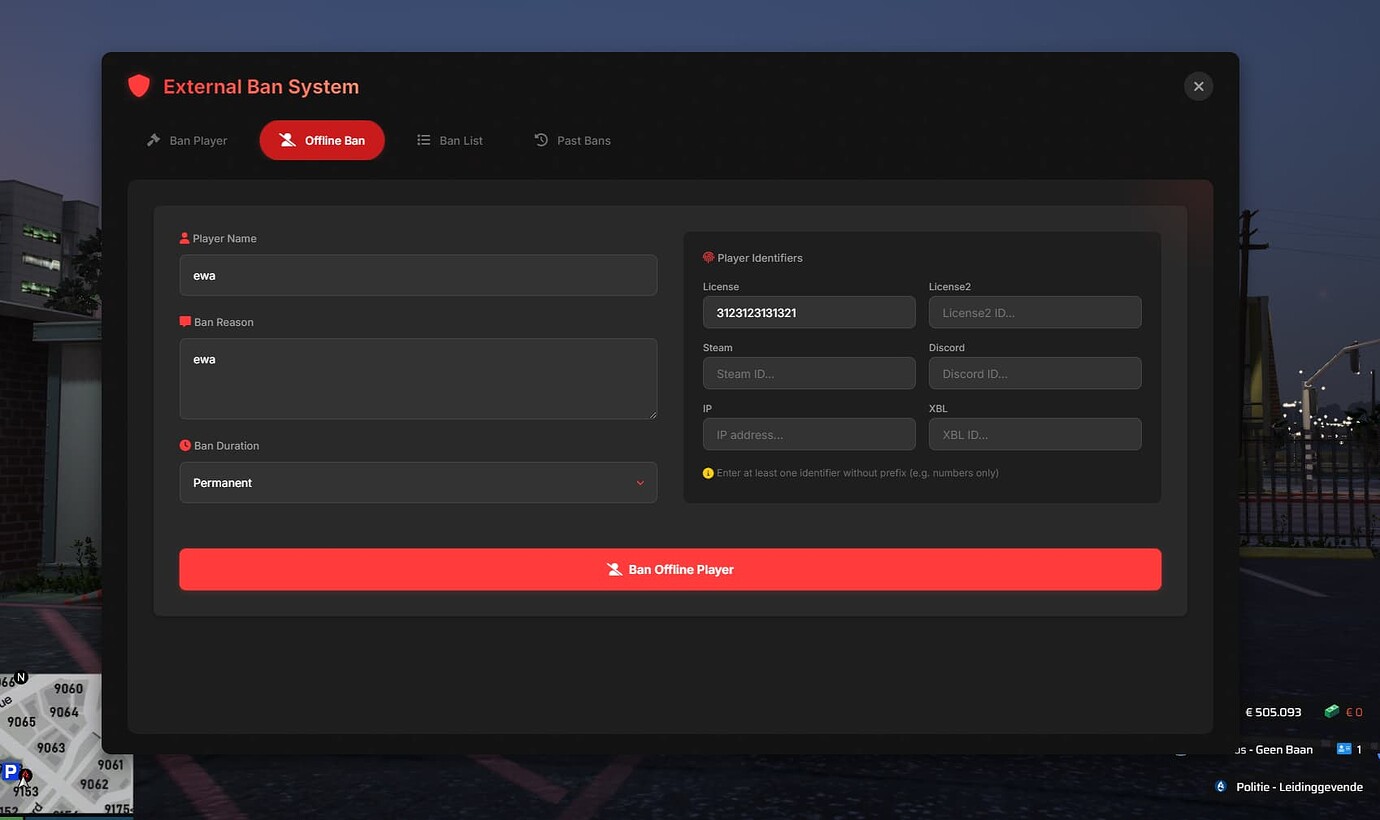Click the yellow warning icon near the identifier hint
The height and width of the screenshot is (820, 1380).
[x=707, y=472]
